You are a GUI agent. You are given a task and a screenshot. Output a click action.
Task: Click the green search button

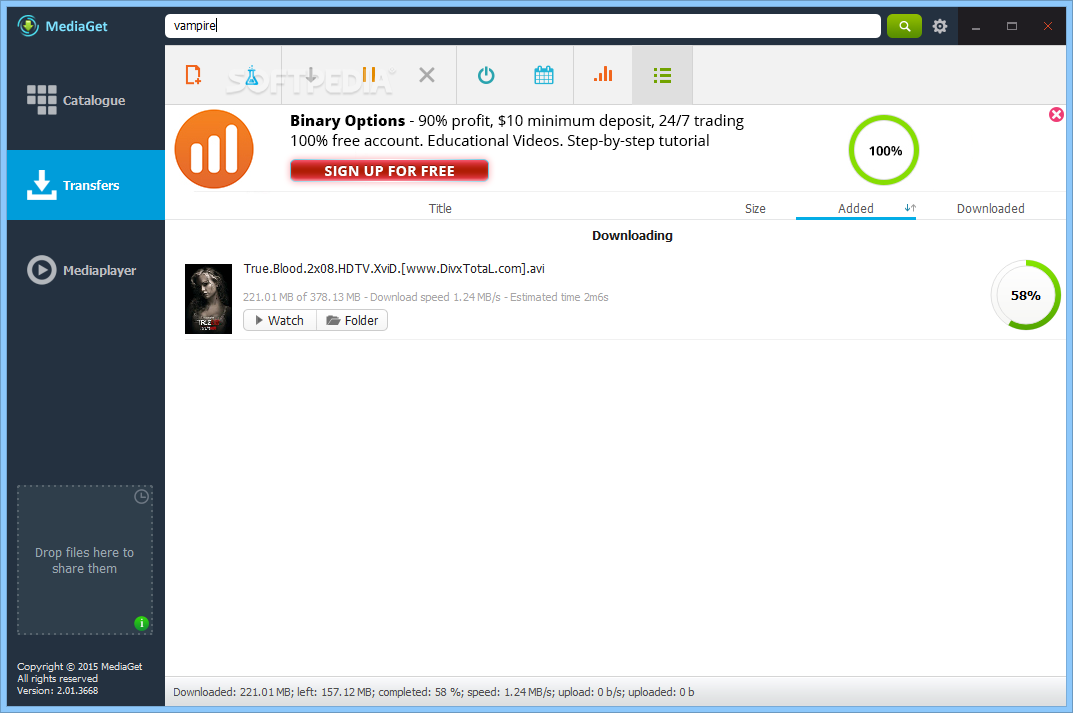click(904, 26)
